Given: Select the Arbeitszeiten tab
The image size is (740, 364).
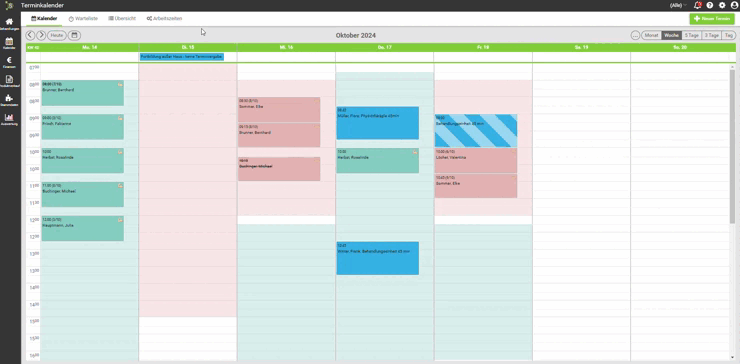Looking at the screenshot, I should (x=164, y=18).
